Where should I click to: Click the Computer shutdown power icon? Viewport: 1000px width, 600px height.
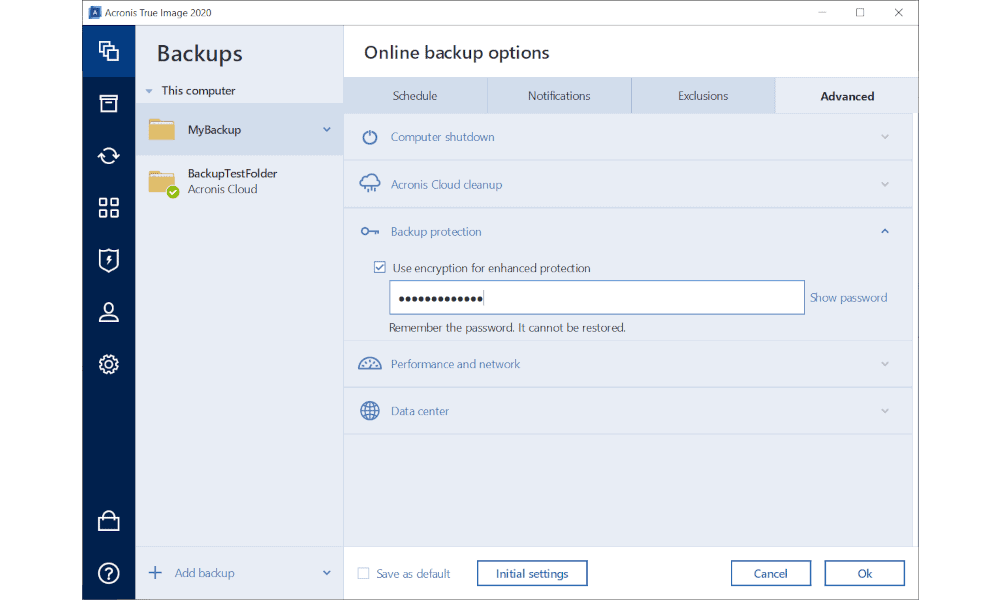pyautogui.click(x=370, y=137)
